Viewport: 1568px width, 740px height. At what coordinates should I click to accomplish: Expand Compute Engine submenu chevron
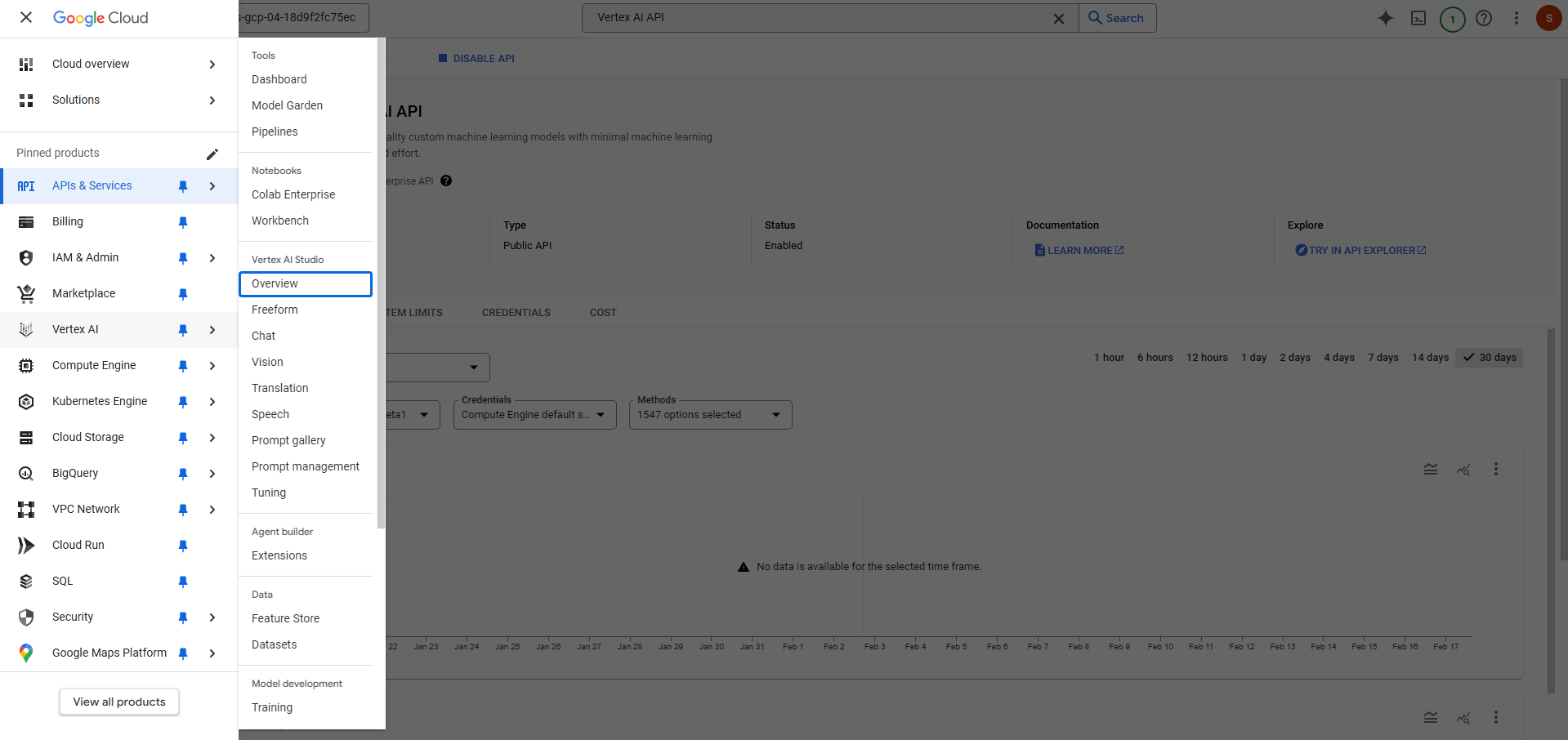212,366
